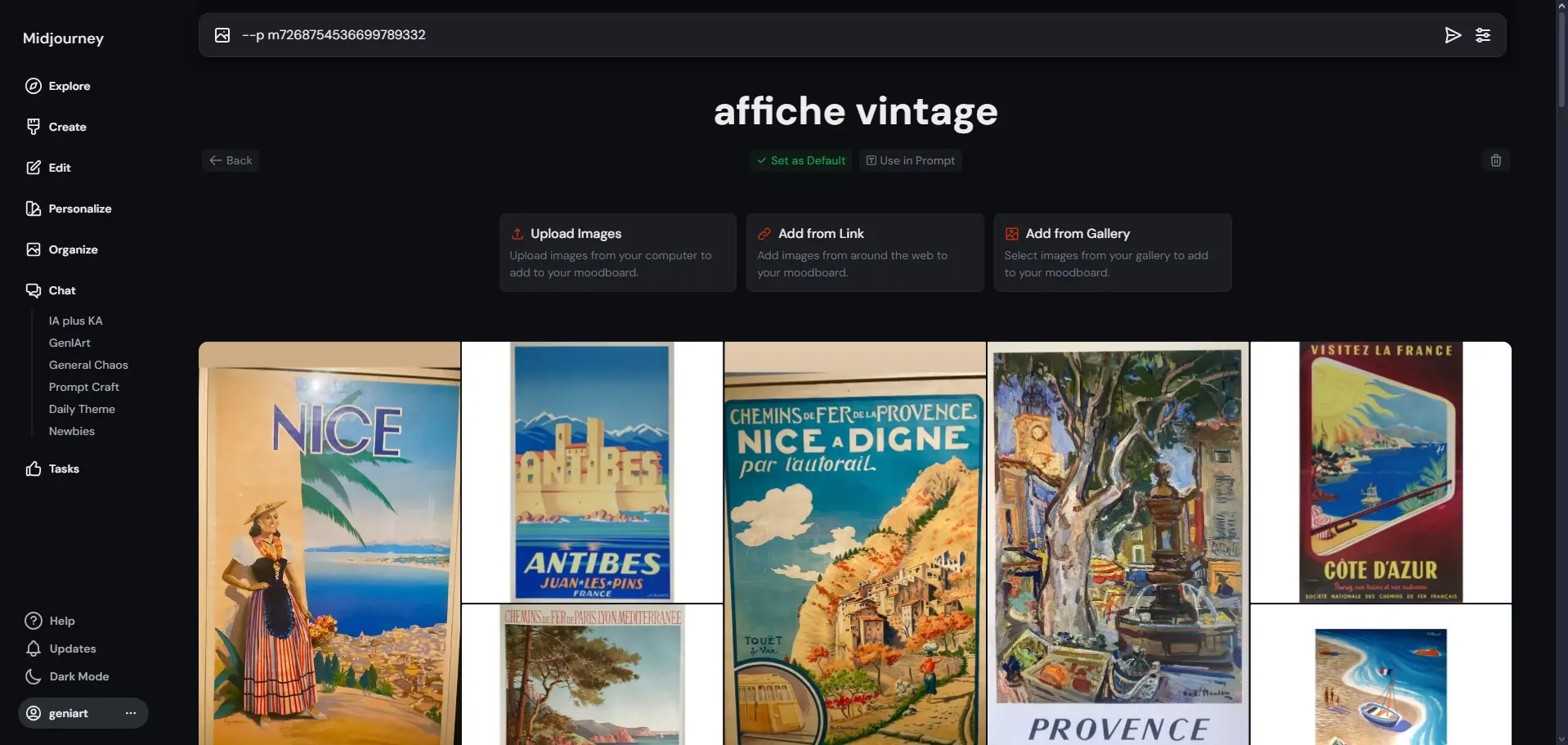Click the Use in Prompt button
The height and width of the screenshot is (745, 1568).
pyautogui.click(x=911, y=160)
